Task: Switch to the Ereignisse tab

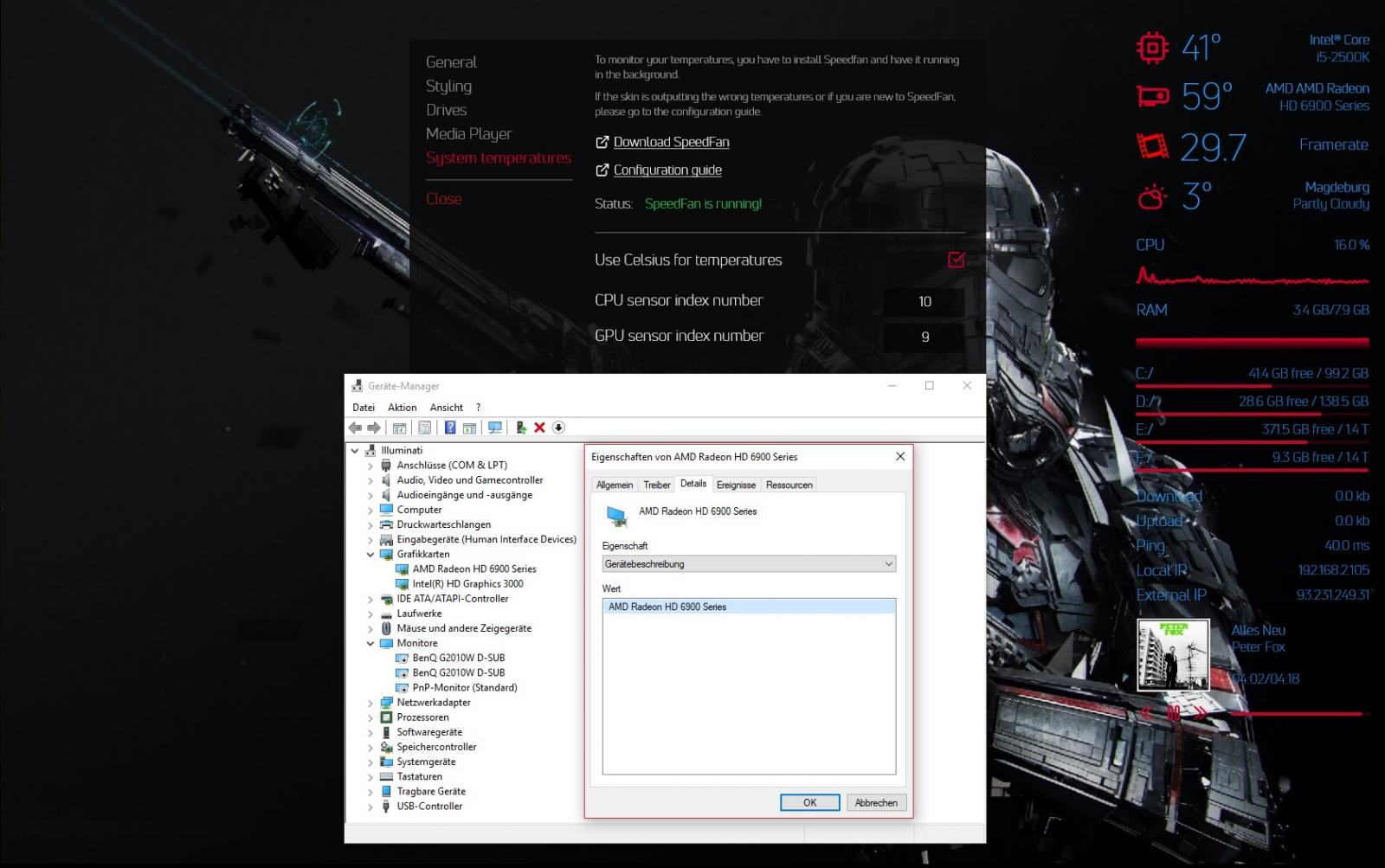Action: point(736,485)
